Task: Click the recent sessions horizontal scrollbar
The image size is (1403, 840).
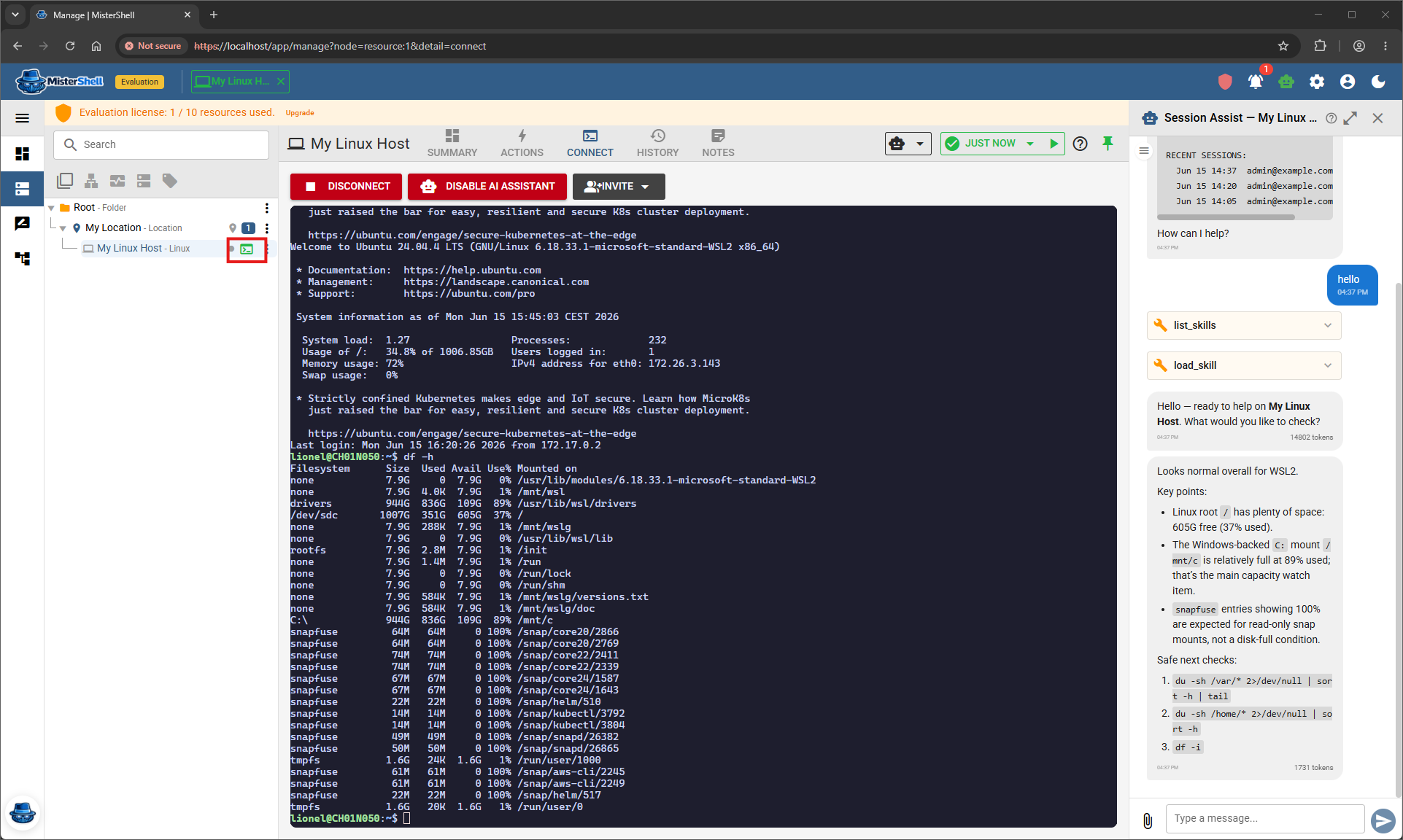Action: (1226, 217)
